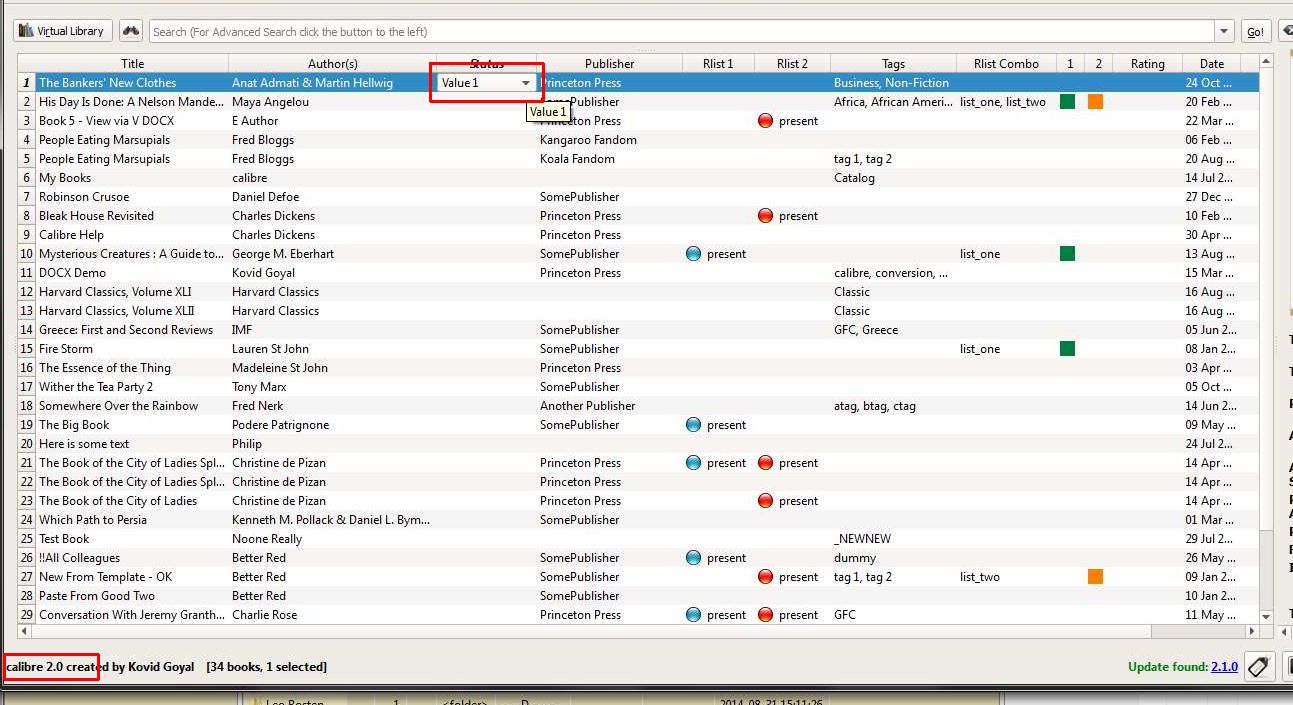The width and height of the screenshot is (1293, 705).
Task: Click publisher Another Publisher
Action: point(588,406)
